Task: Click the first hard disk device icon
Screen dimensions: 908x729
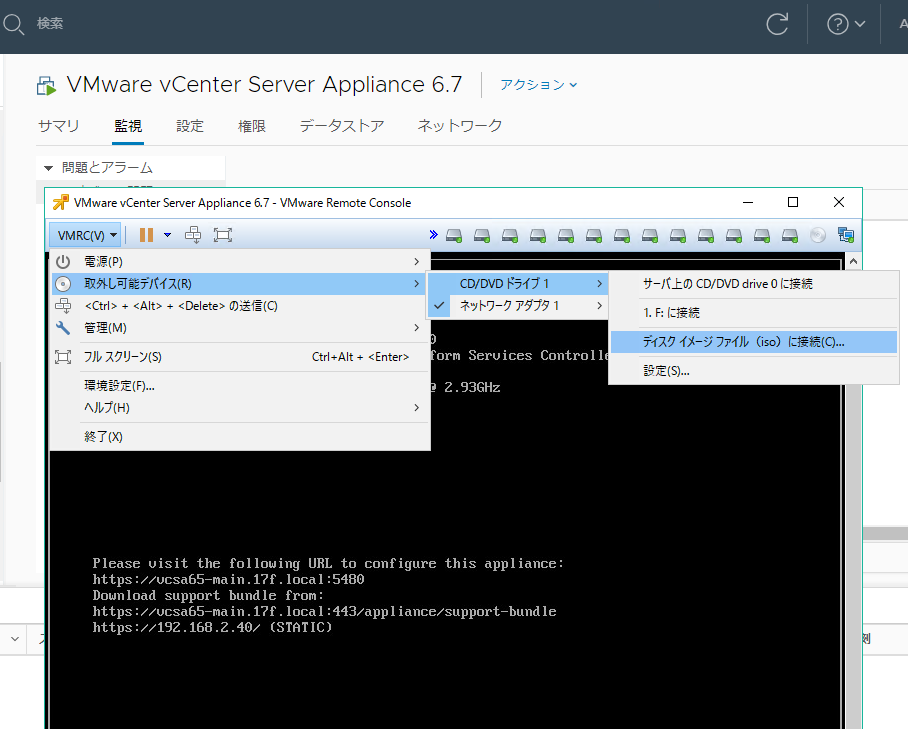Action: point(454,235)
